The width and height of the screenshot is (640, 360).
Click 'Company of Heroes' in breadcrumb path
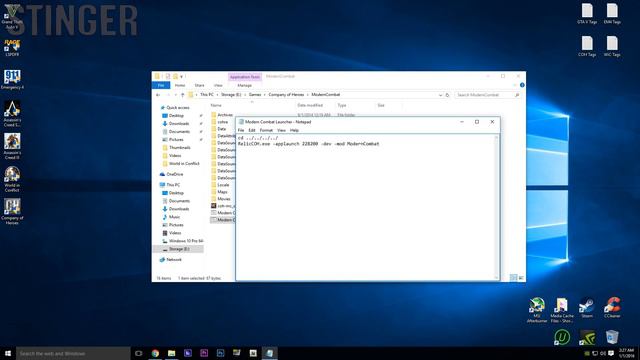(x=286, y=95)
